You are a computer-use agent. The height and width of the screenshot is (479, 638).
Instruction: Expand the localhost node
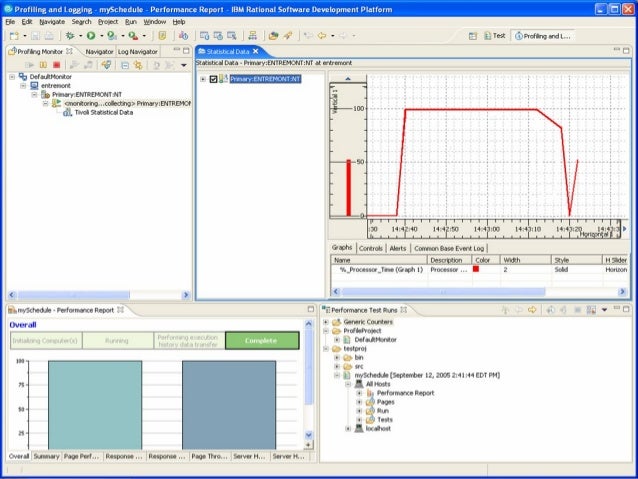349,429
